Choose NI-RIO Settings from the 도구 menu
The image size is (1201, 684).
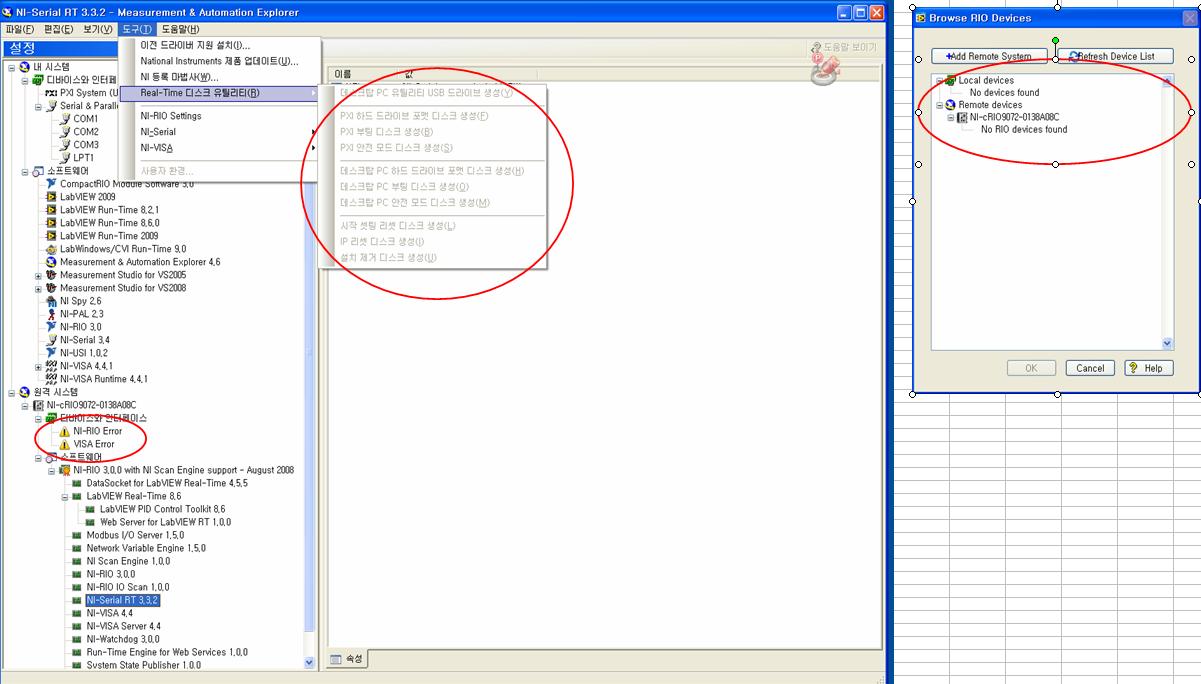[171, 116]
